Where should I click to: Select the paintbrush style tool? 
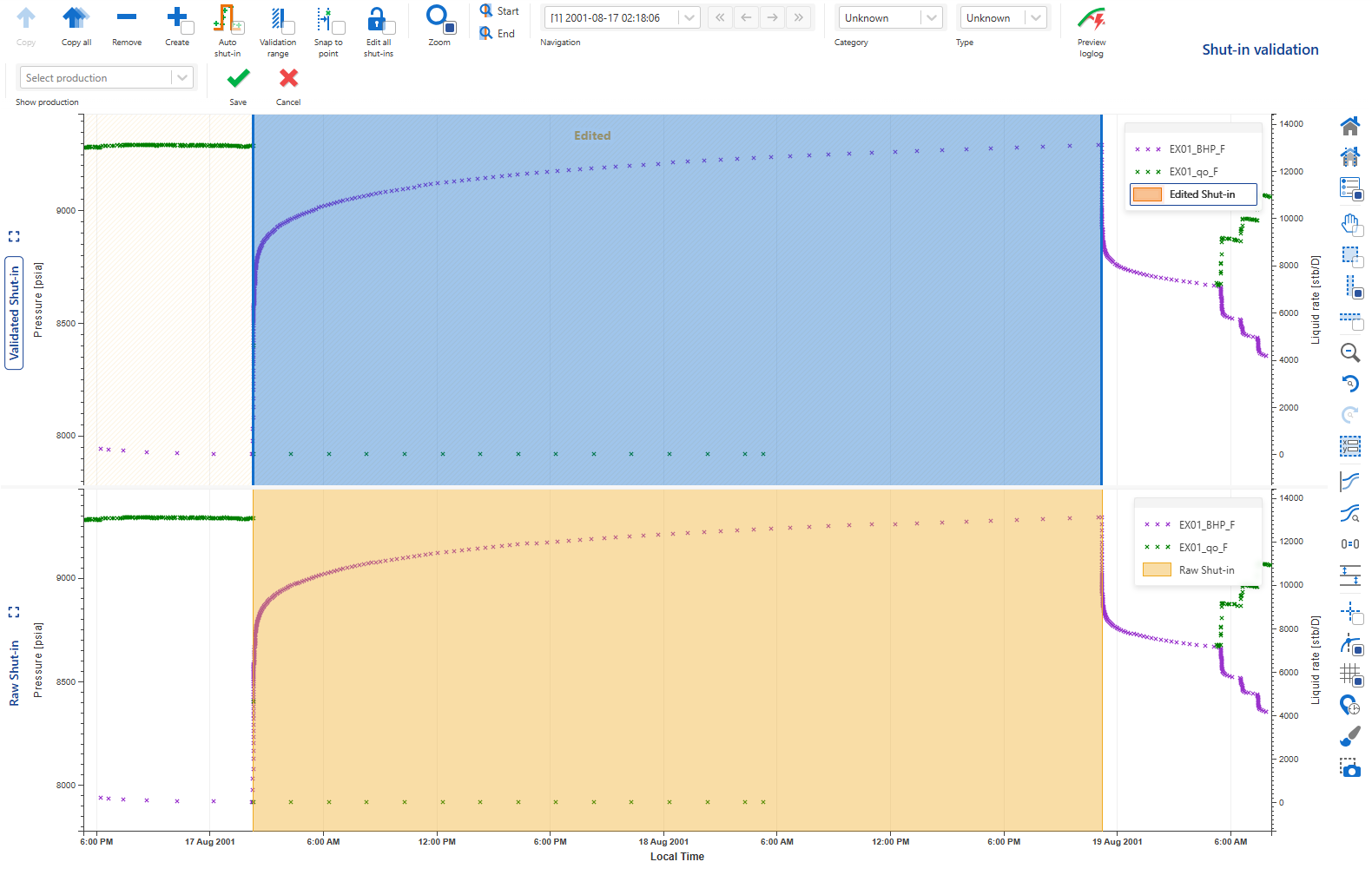pyautogui.click(x=1349, y=736)
